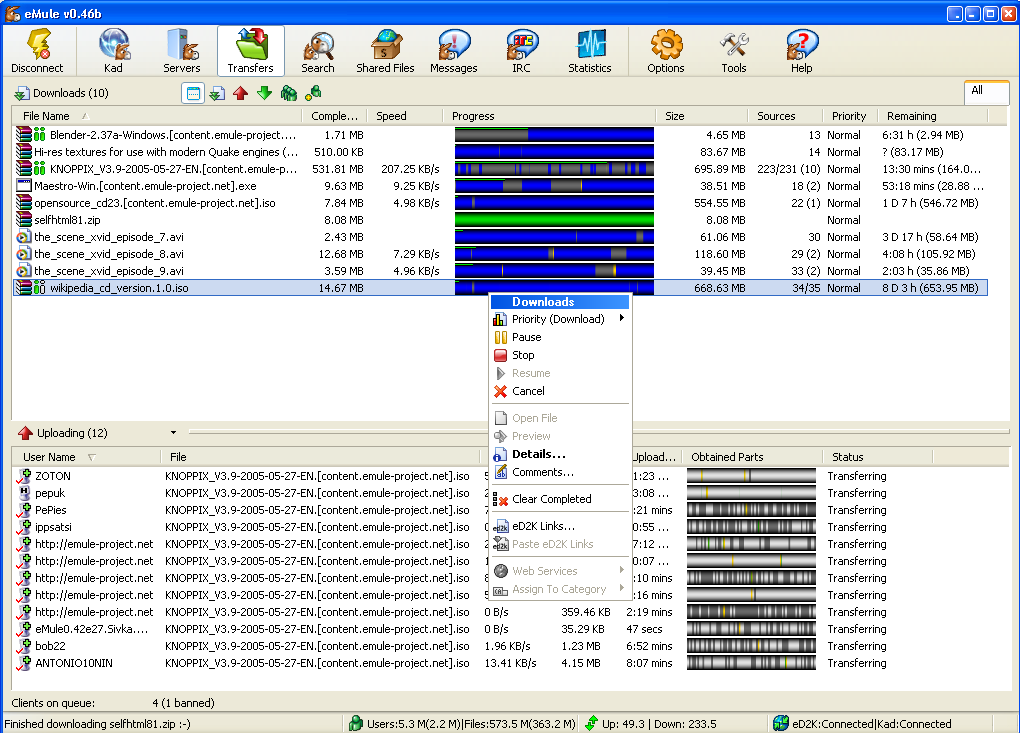Open the Tools toolbar icon
This screenshot has height=733, width=1020.
click(x=733, y=50)
